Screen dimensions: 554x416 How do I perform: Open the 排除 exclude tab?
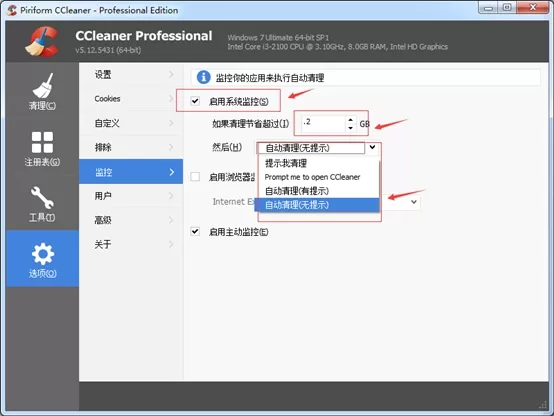pyautogui.click(x=131, y=147)
